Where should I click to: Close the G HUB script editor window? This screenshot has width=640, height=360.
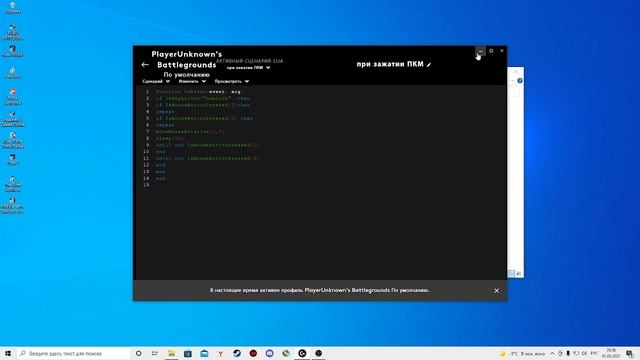pos(502,51)
